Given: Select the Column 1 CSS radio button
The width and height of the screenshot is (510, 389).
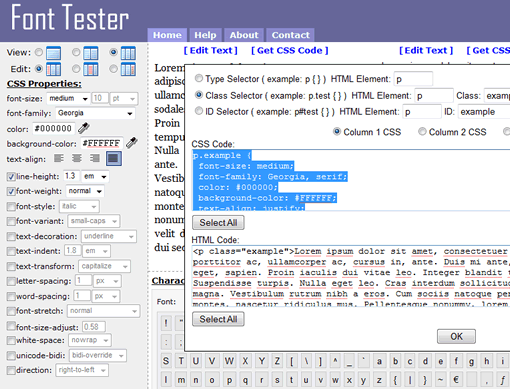Looking at the screenshot, I should (337, 131).
